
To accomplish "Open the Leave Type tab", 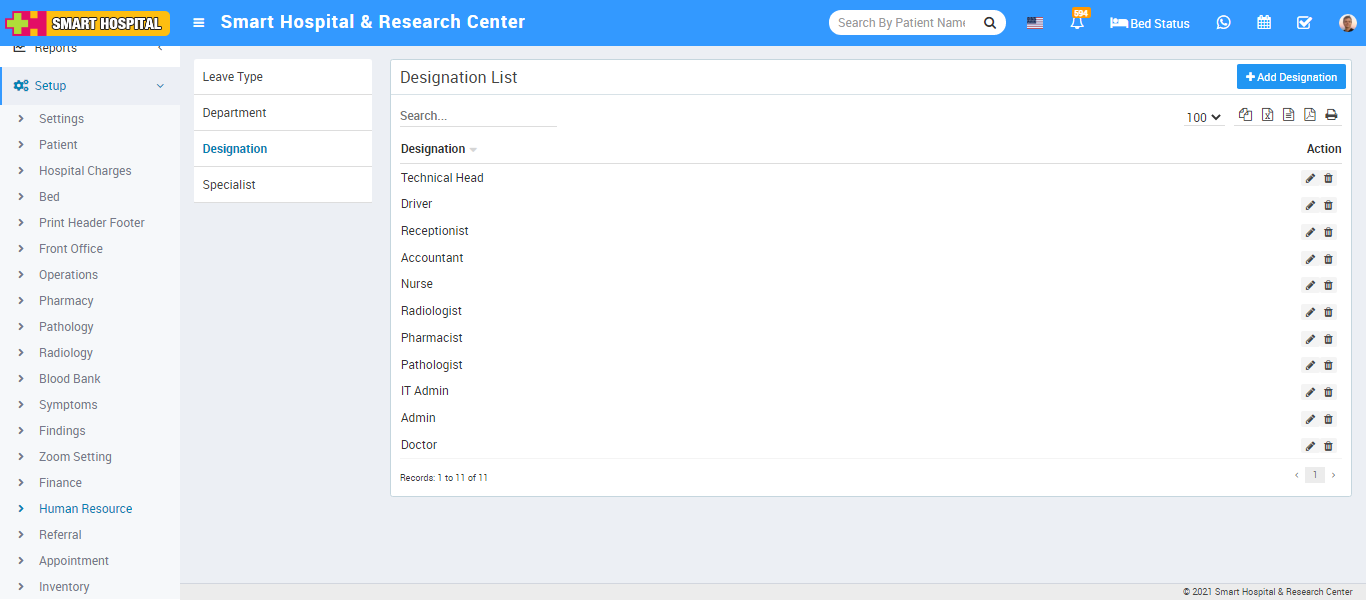I will tap(233, 77).
